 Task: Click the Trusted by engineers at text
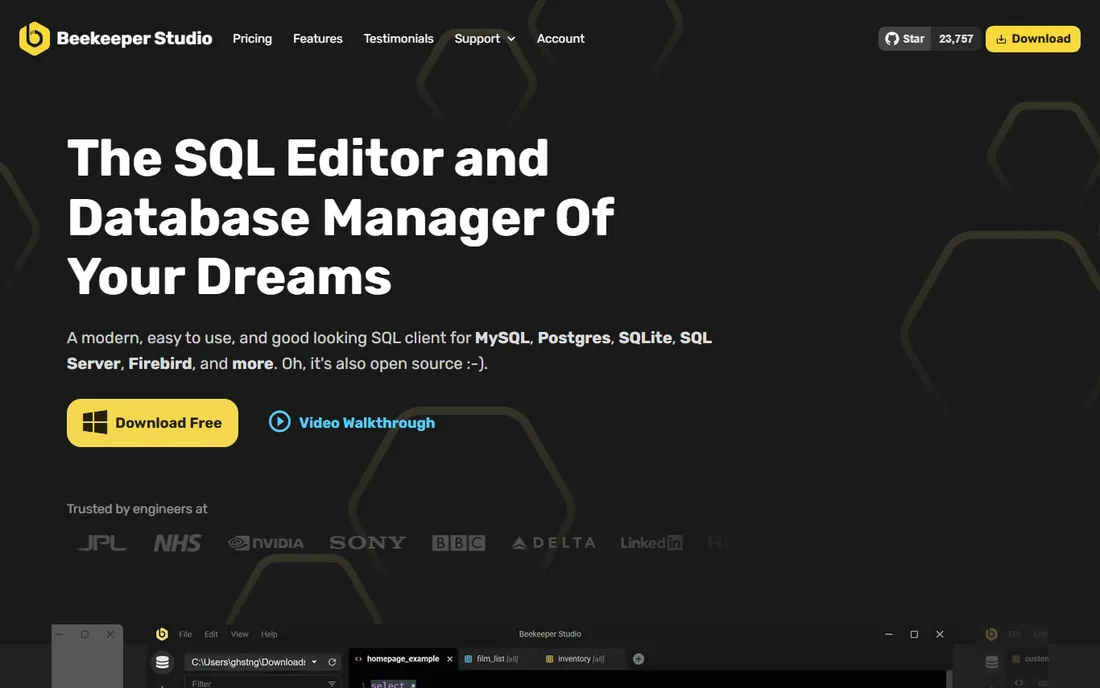click(137, 509)
